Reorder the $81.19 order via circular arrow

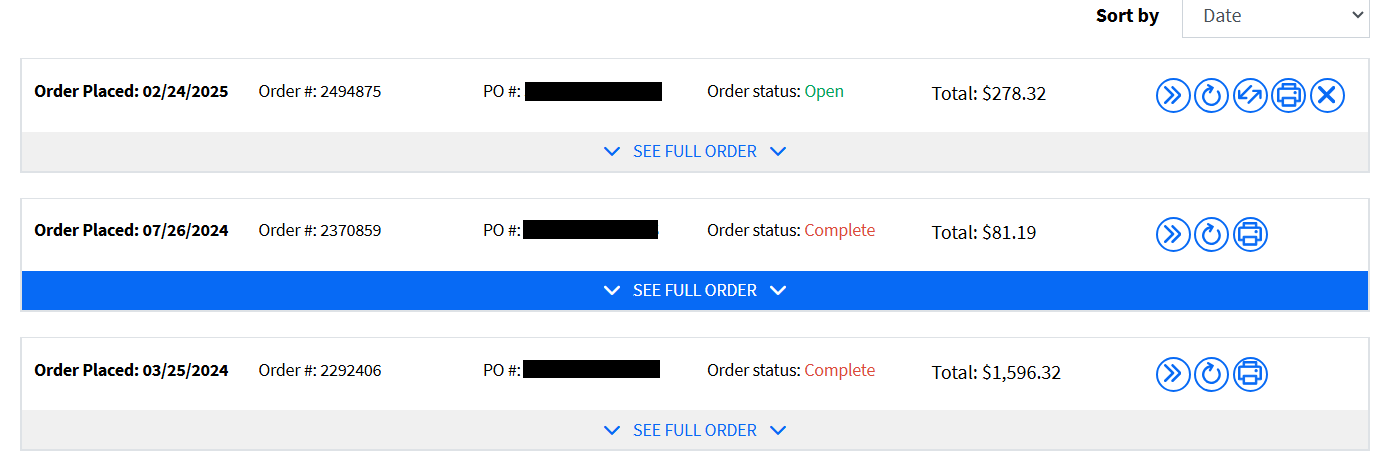[1211, 235]
